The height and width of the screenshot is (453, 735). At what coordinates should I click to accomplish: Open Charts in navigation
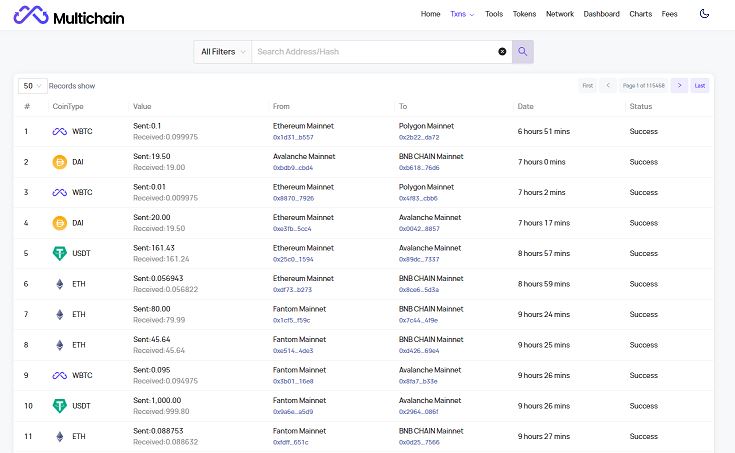coord(640,14)
